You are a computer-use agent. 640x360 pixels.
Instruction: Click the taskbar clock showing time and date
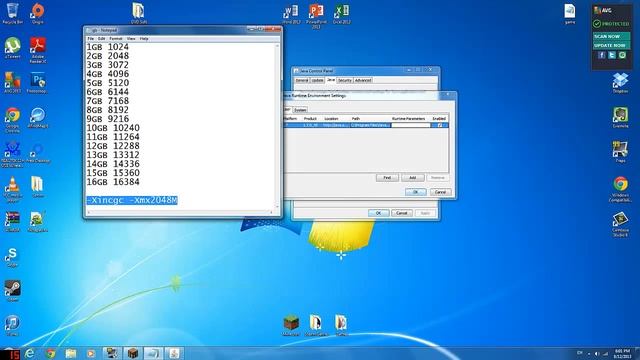click(622, 353)
